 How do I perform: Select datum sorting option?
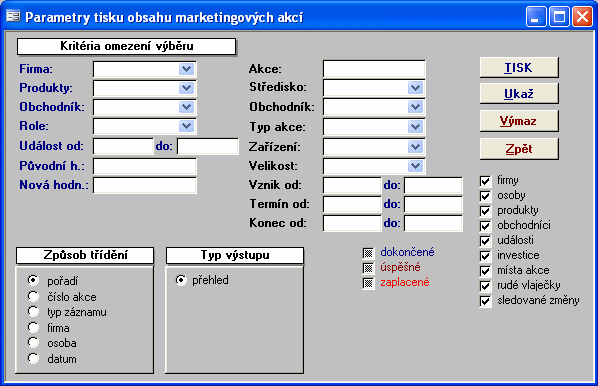pos(33,359)
